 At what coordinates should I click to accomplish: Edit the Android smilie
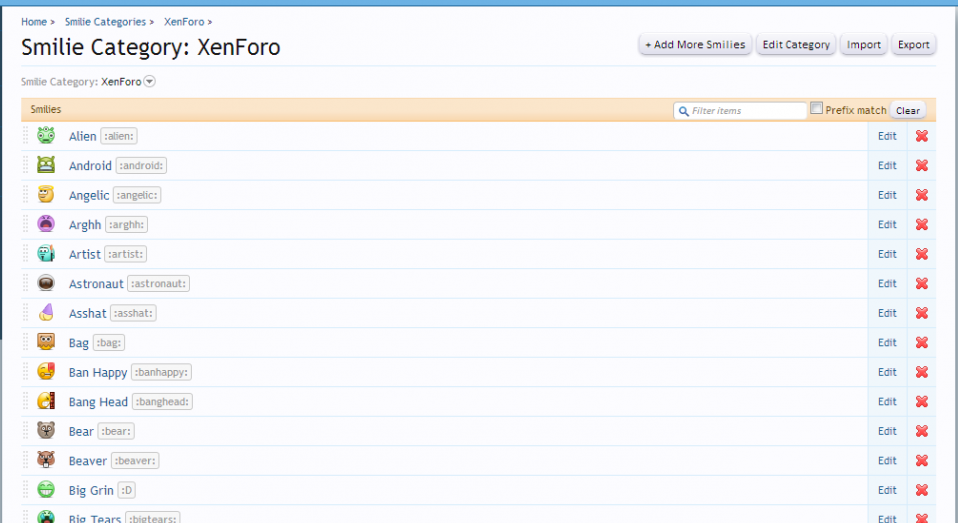[887, 165]
